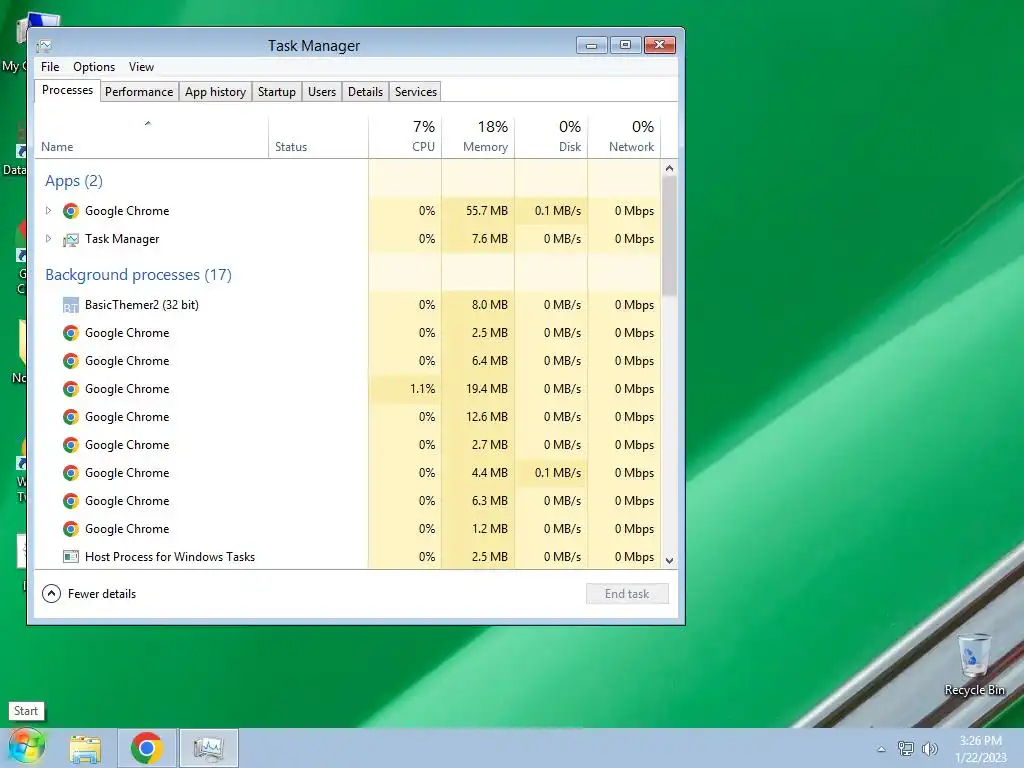Select the Background processes (17) header
The height and width of the screenshot is (768, 1024).
point(138,275)
